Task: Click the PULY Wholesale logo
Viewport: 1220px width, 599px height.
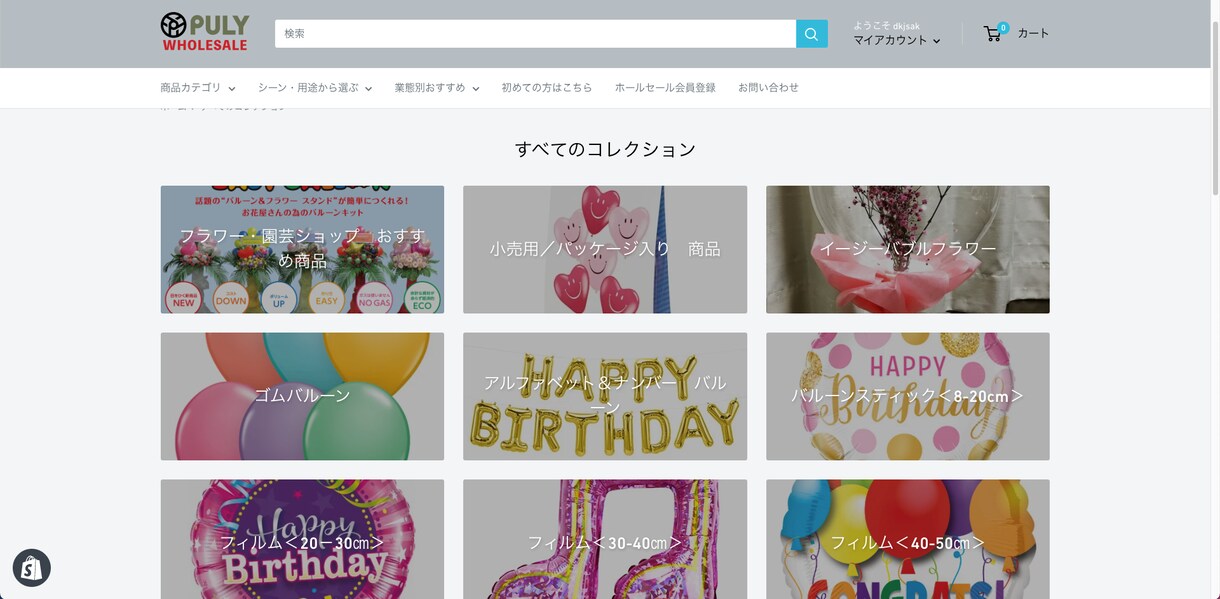Action: pos(204,32)
